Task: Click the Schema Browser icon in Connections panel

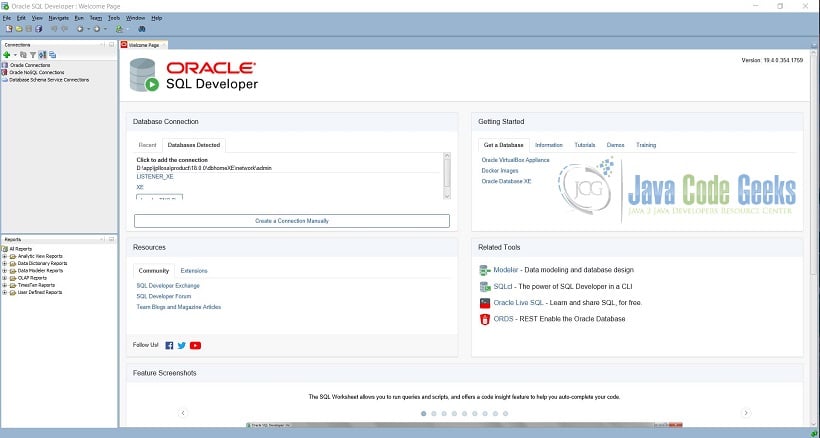Action: coord(42,54)
